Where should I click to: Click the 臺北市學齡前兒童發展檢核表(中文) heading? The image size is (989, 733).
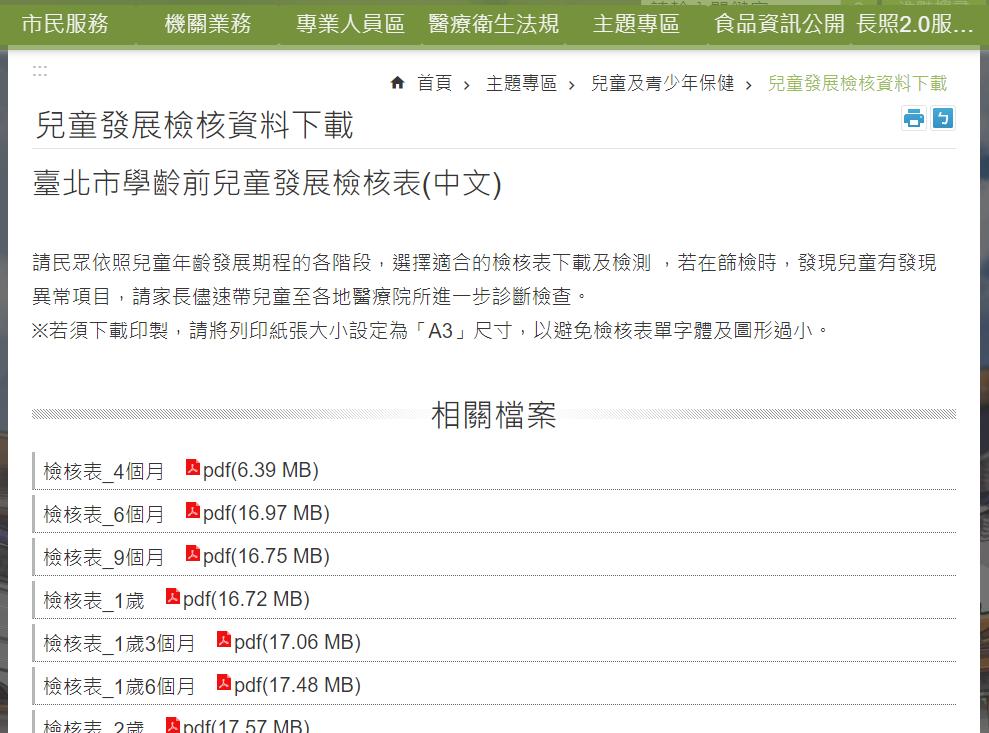[x=267, y=184]
